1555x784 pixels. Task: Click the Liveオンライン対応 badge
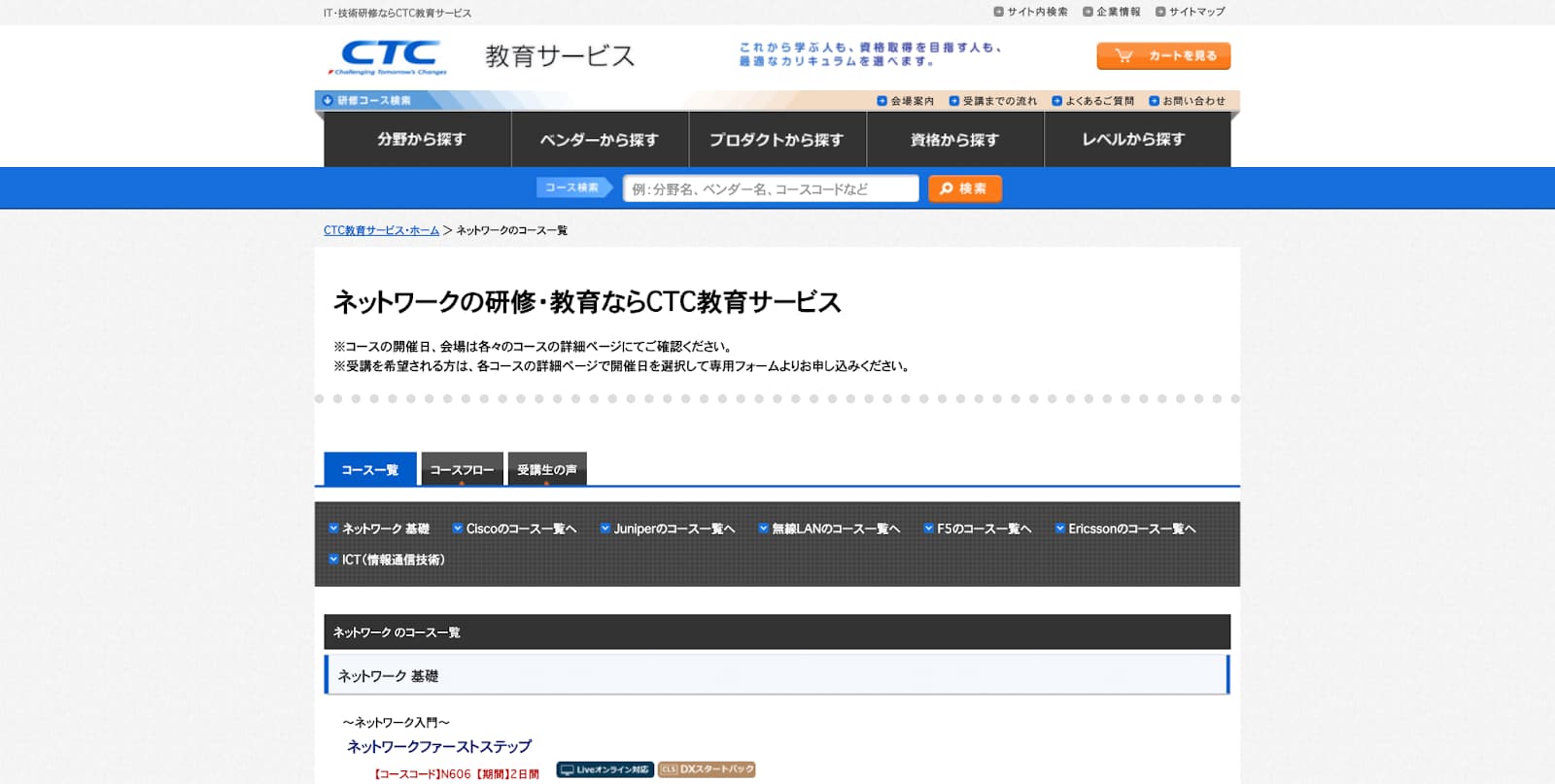click(x=605, y=769)
